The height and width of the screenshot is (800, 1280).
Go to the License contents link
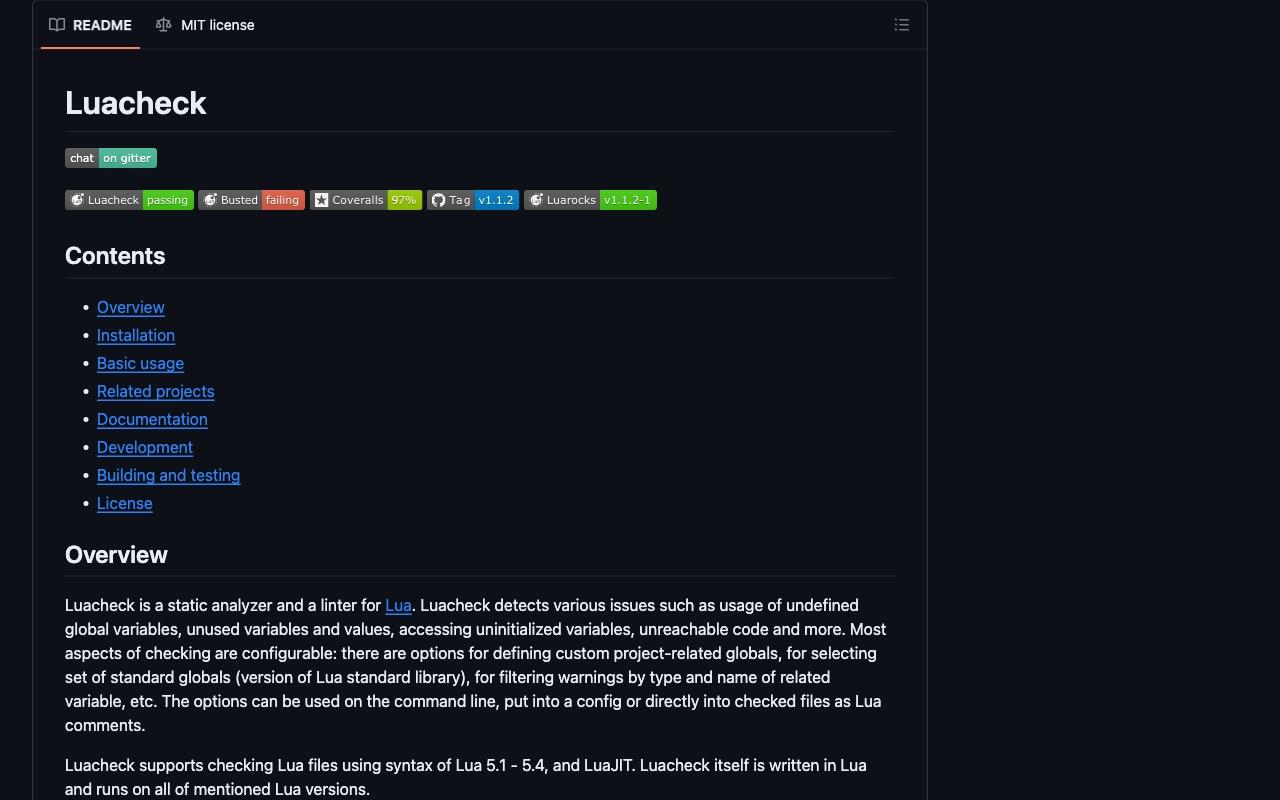pos(125,503)
